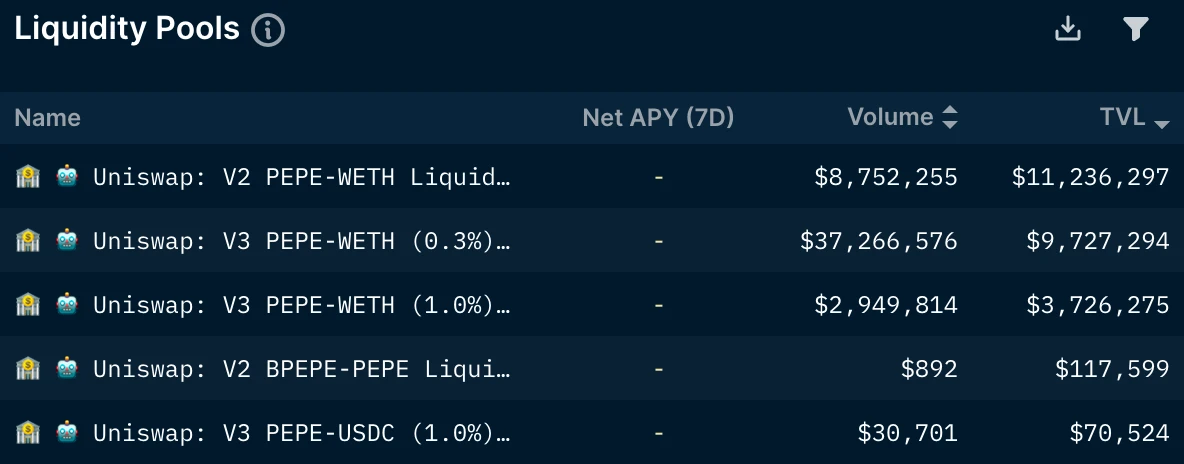Sort pools using Volume sort arrows
Screen dimensions: 1184x464
tap(950, 117)
